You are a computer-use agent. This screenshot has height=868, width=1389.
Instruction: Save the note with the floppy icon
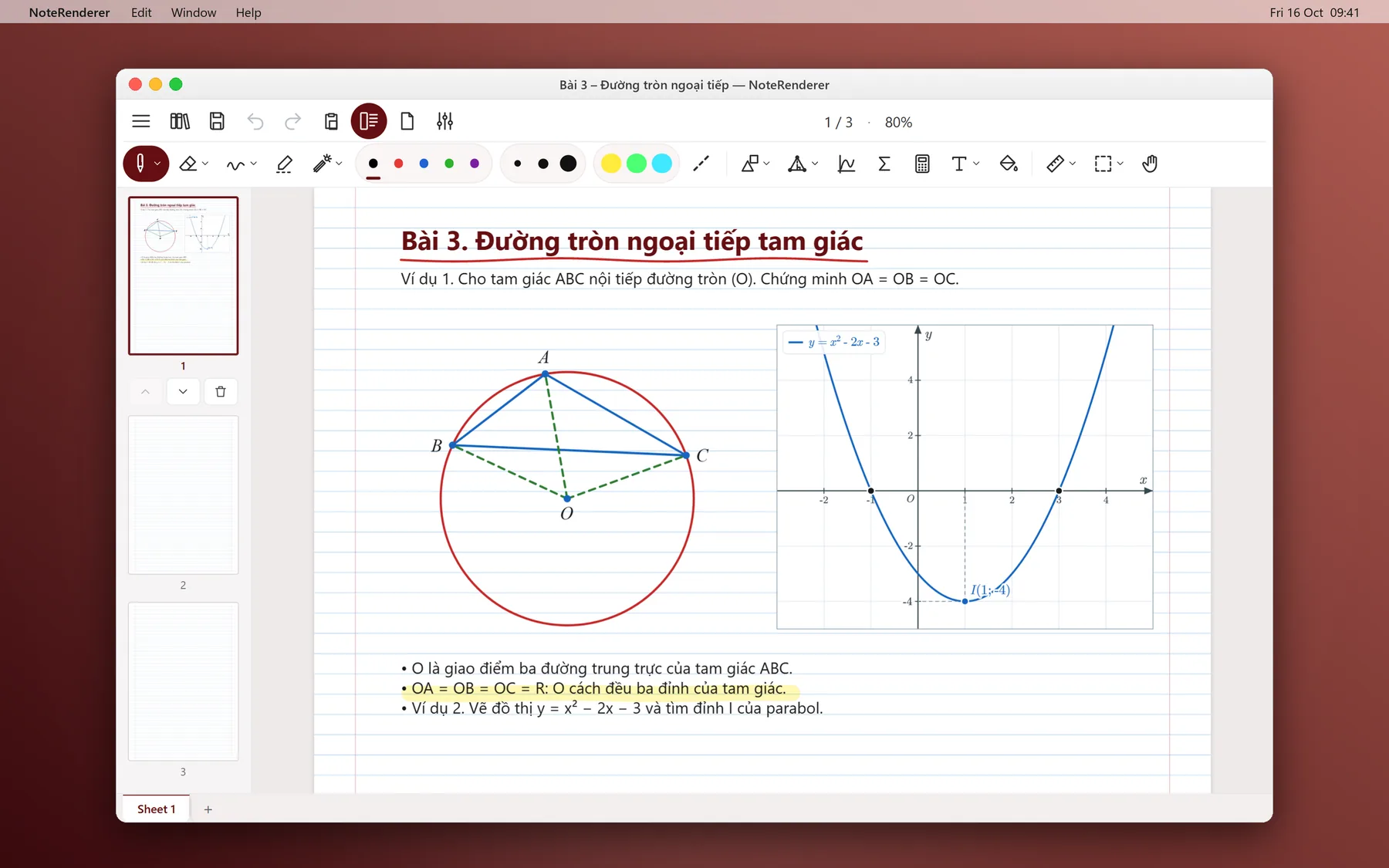coord(217,121)
